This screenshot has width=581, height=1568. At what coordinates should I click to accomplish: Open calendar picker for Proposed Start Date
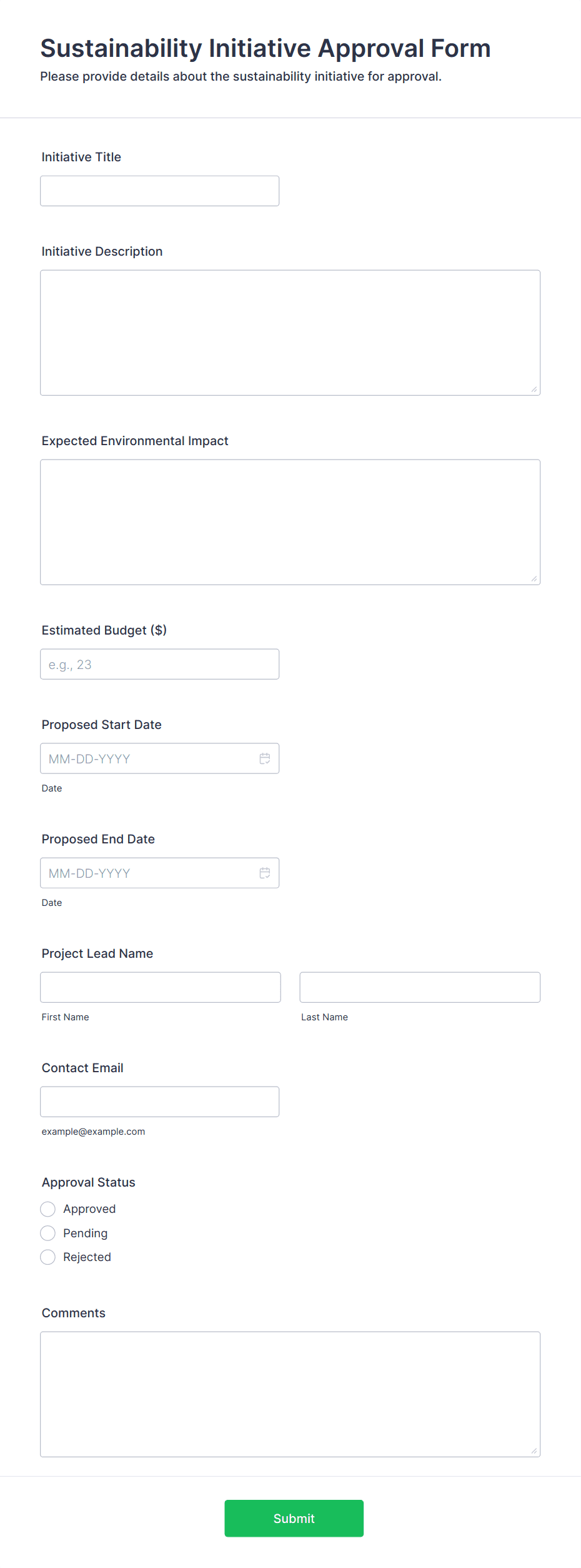click(265, 758)
